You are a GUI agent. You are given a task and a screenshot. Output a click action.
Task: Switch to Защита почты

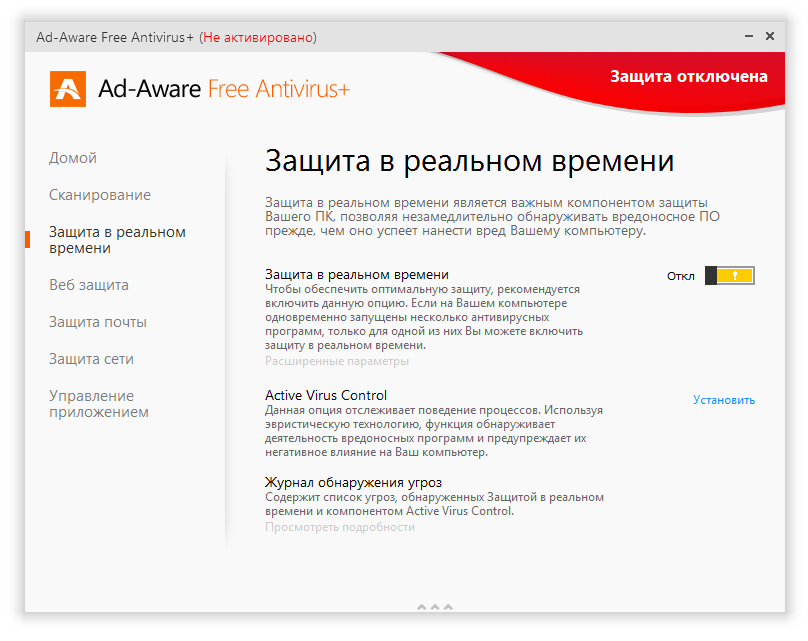pos(98,322)
